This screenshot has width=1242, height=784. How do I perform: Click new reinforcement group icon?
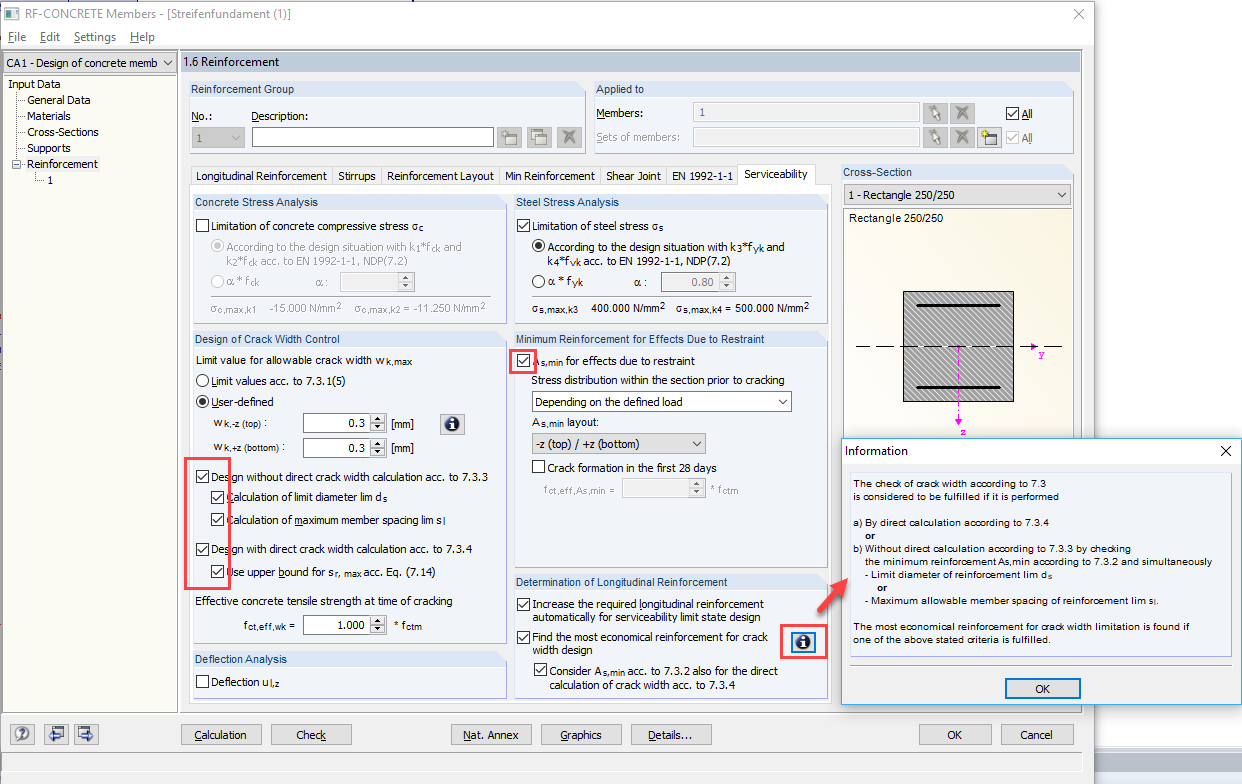click(510, 138)
